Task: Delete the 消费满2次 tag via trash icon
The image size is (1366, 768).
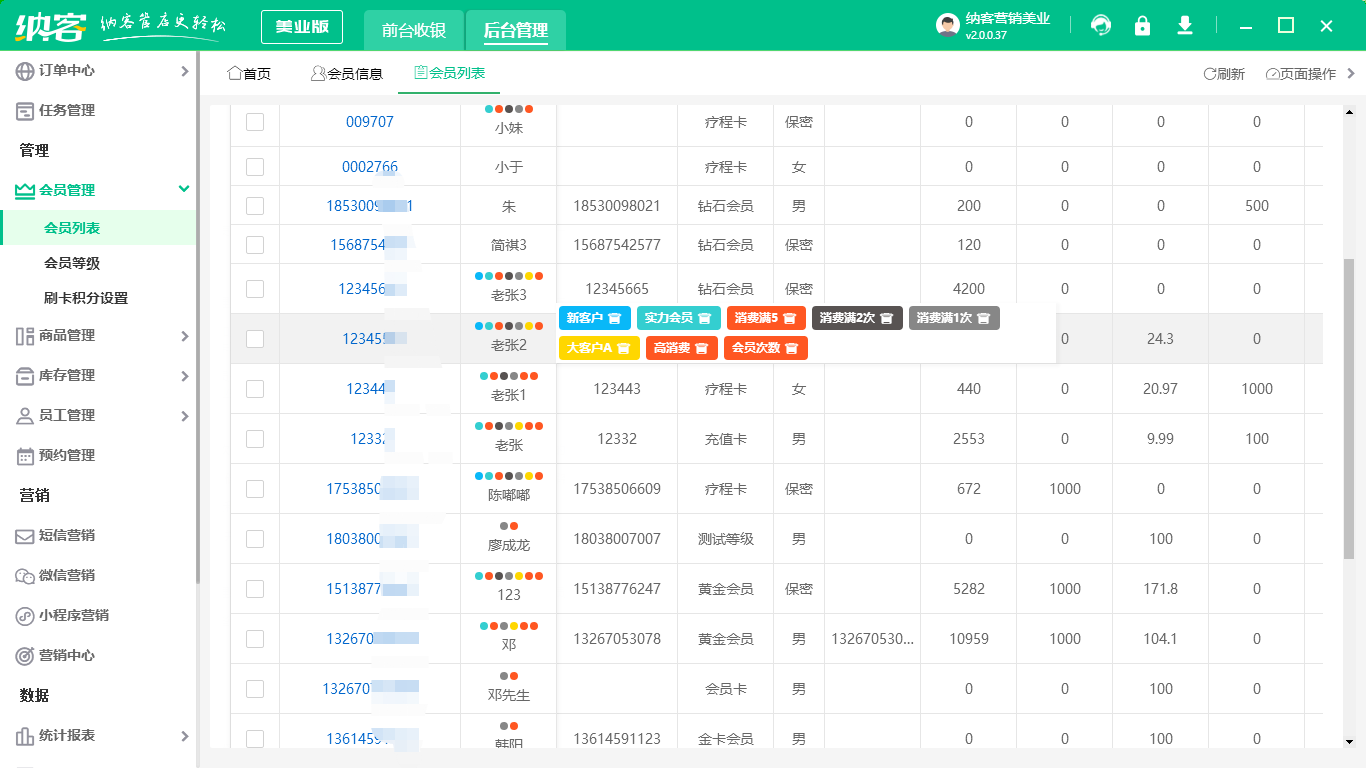Action: pos(886,318)
